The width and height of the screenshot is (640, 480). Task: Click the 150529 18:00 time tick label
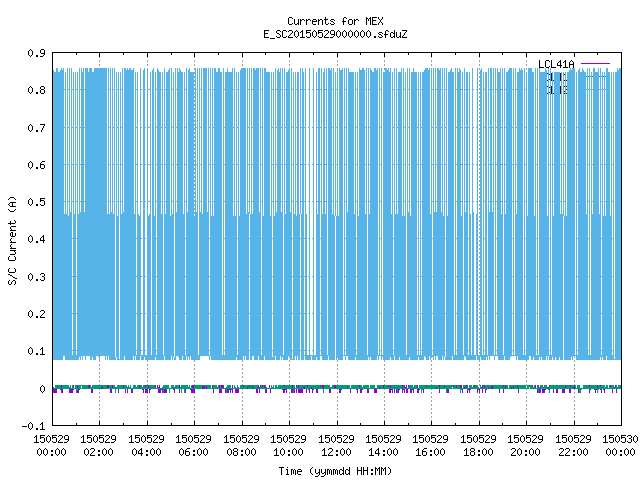pos(478,446)
